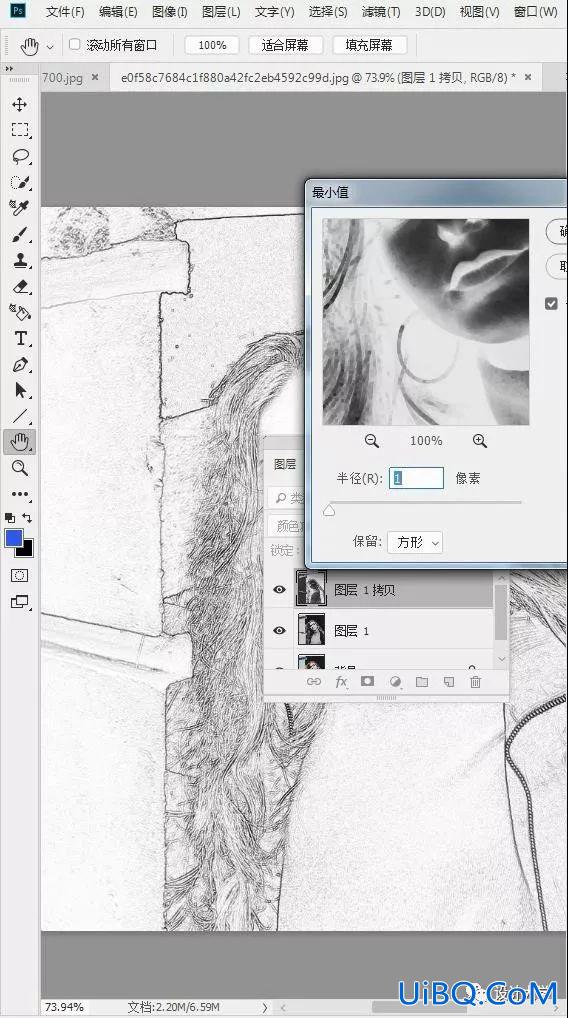Screen dimensions: 568x1018
Task: Click the link layers icon
Action: (x=314, y=682)
